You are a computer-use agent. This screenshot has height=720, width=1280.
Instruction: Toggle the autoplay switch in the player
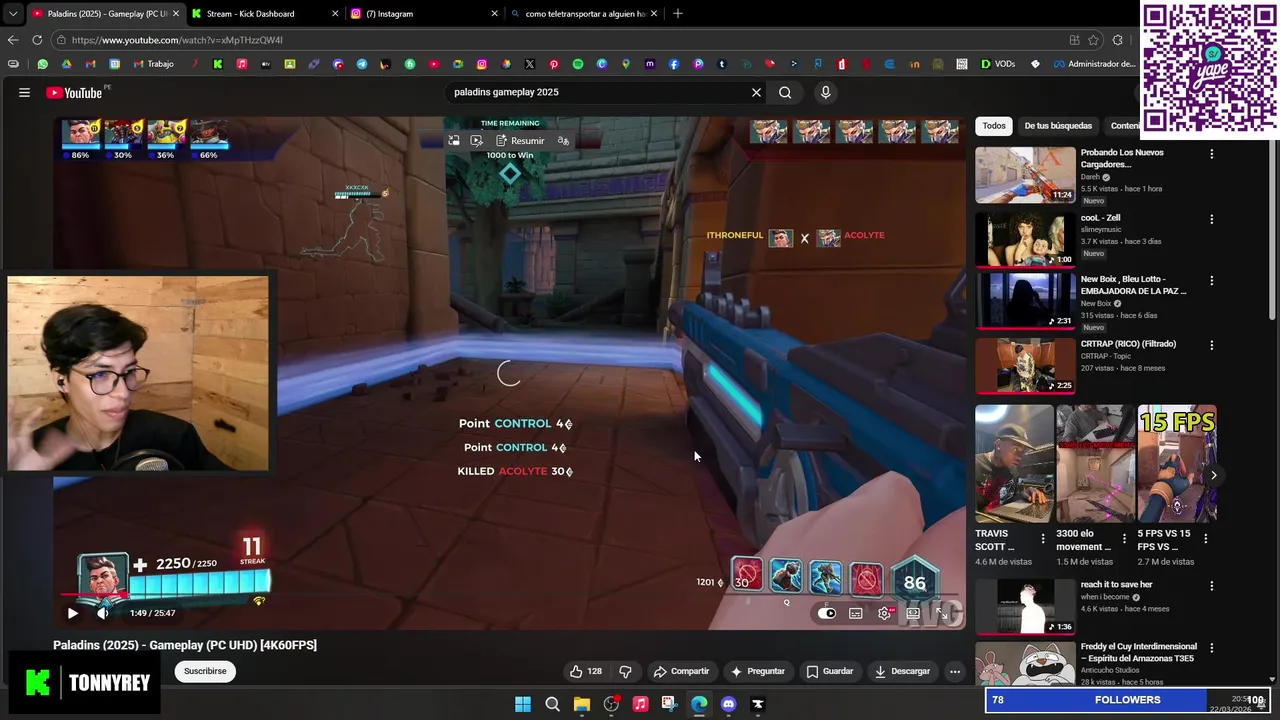coord(827,613)
